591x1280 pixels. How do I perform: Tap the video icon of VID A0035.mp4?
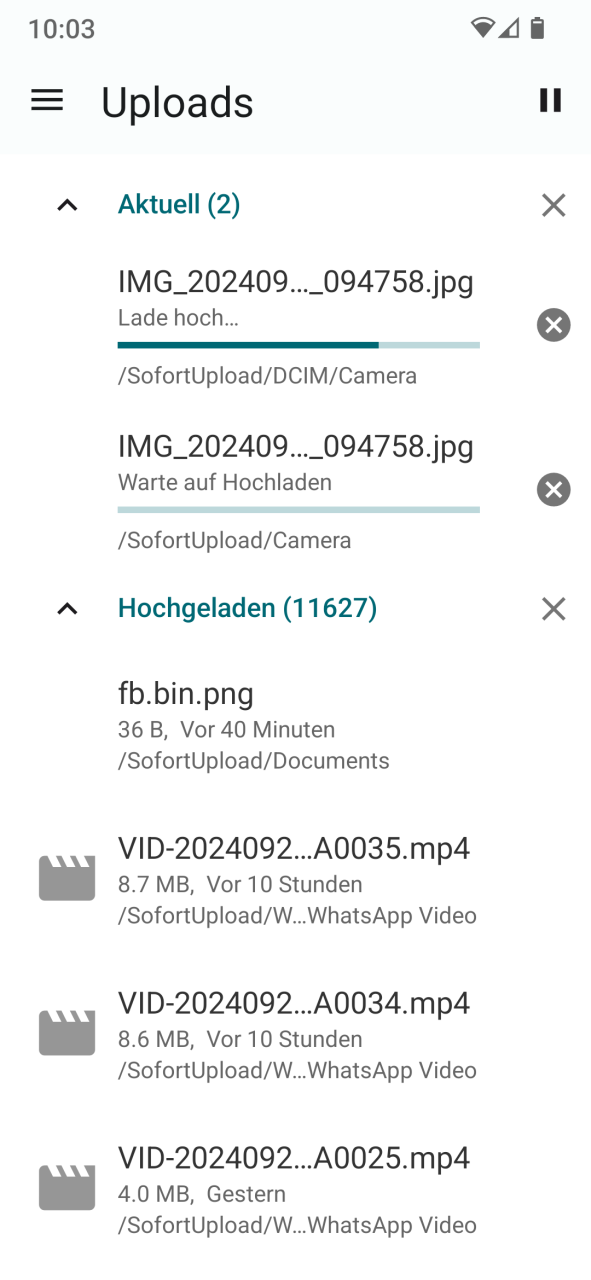(x=67, y=878)
